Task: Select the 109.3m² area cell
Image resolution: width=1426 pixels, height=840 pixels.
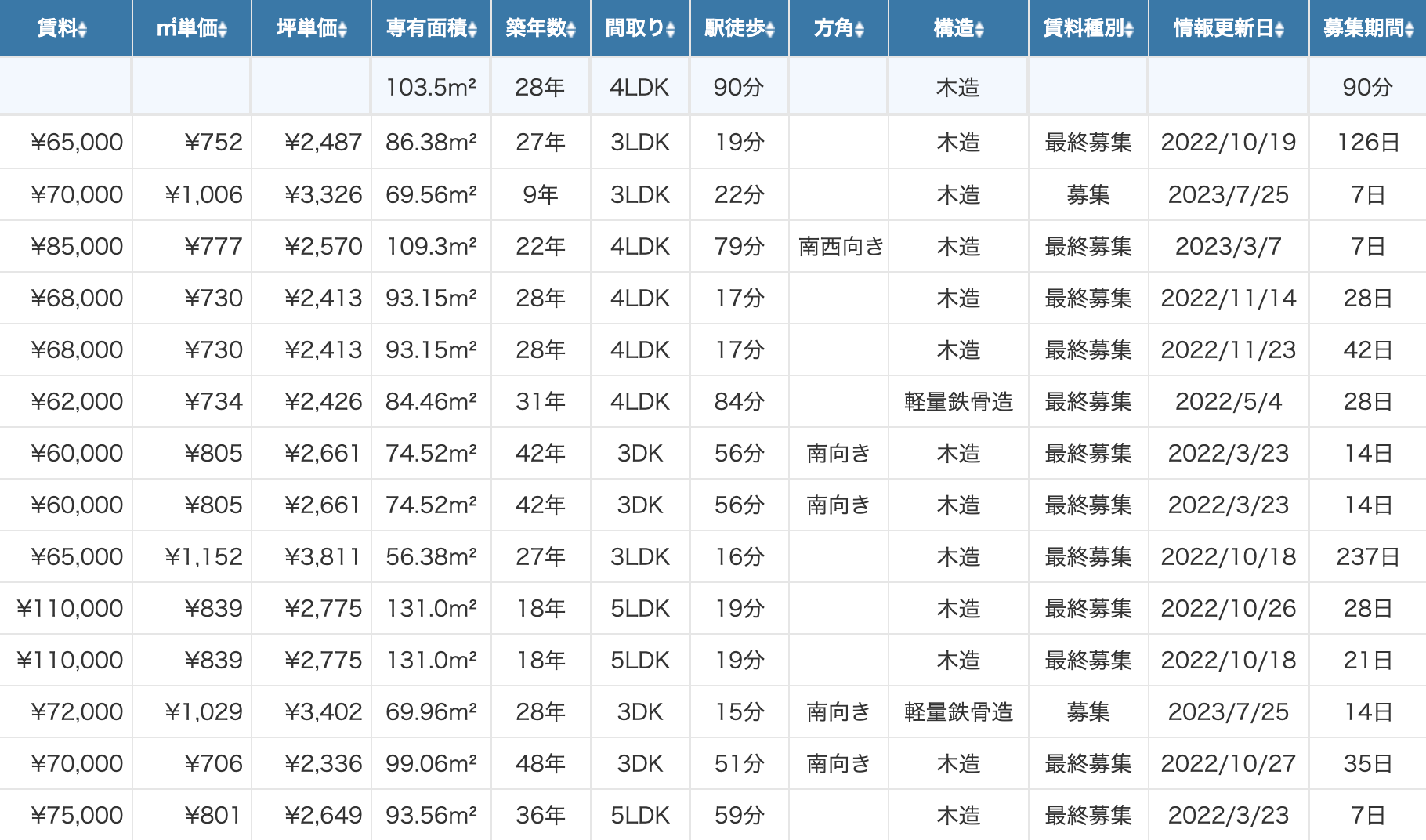Action: [431, 246]
